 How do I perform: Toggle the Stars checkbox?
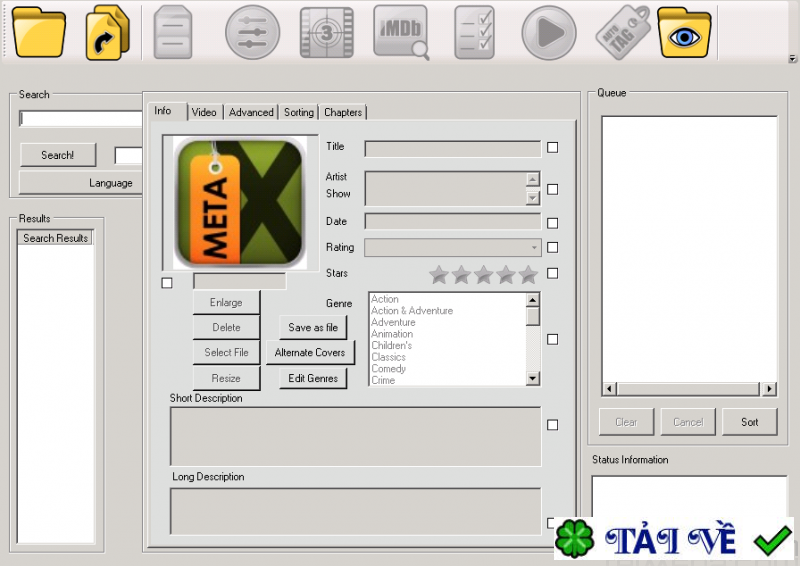(x=552, y=274)
